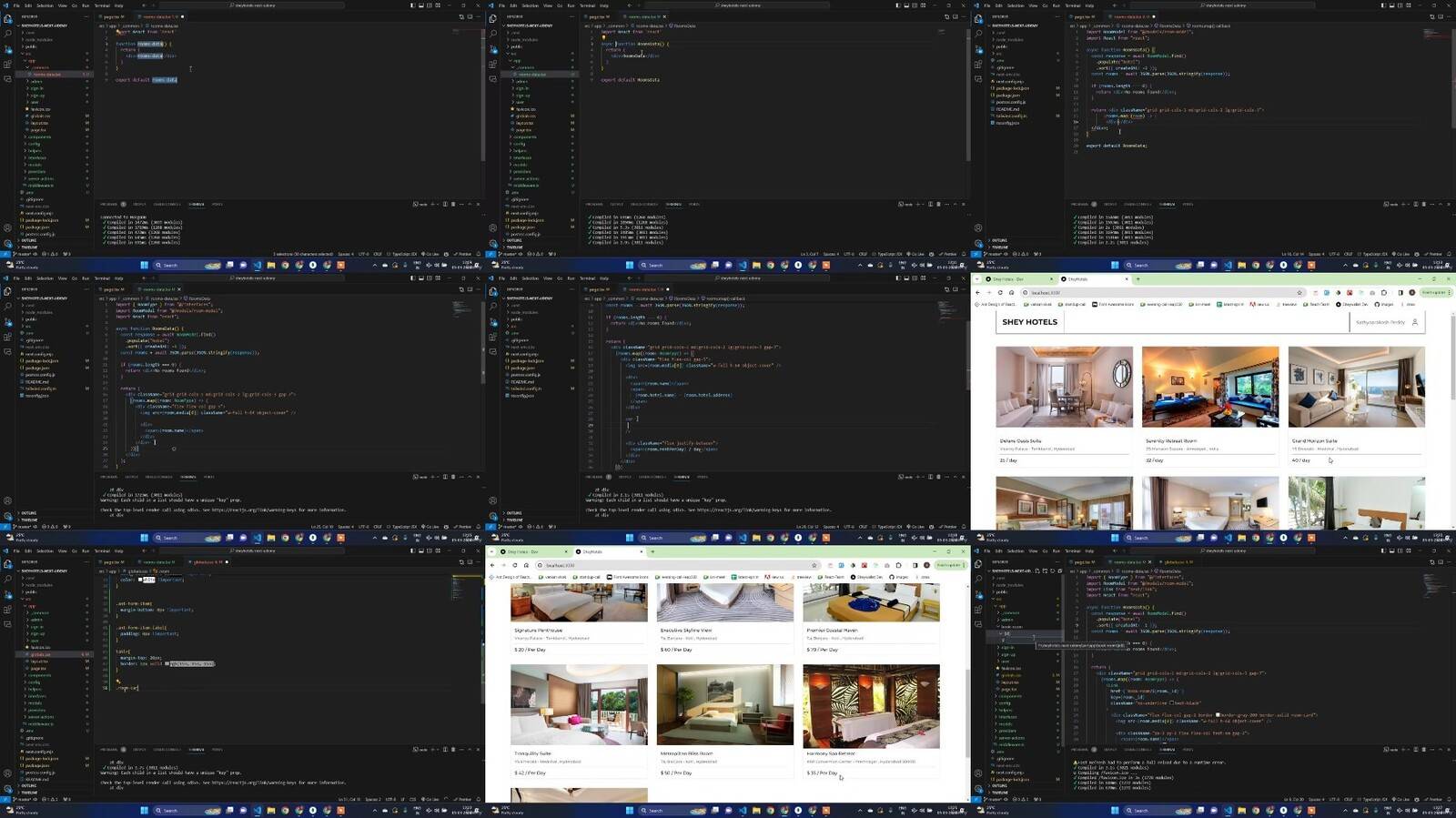Open tab search dropdown in Tranquility Suite browser

coord(491,551)
